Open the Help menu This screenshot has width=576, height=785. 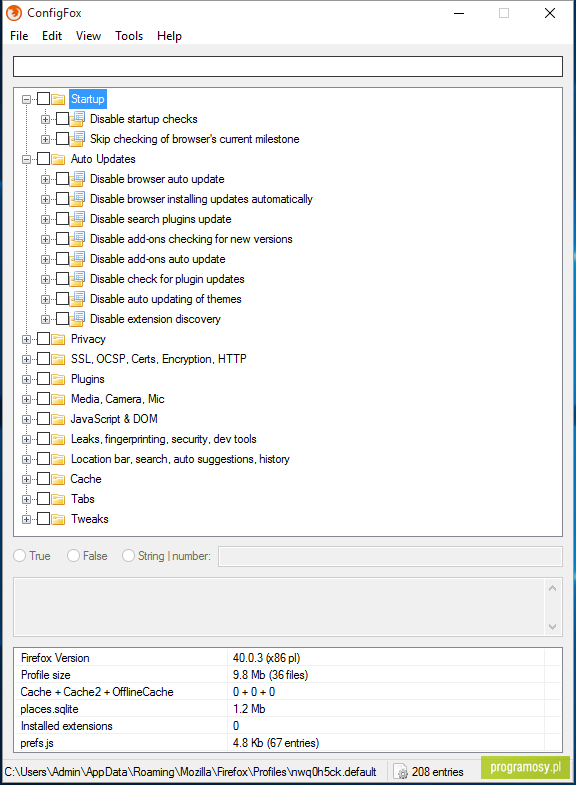[x=169, y=36]
